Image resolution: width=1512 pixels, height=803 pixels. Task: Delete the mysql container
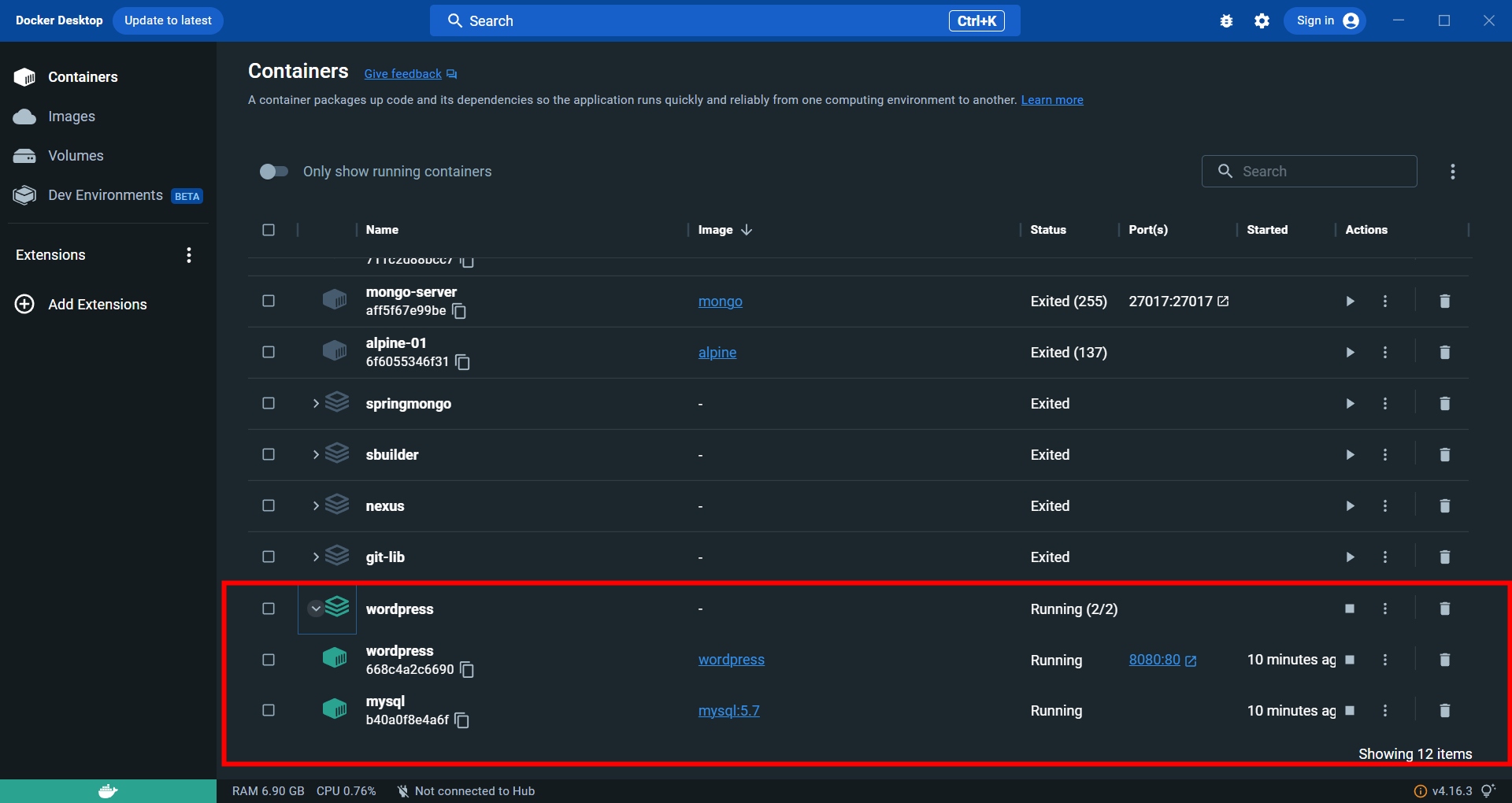pyautogui.click(x=1444, y=711)
